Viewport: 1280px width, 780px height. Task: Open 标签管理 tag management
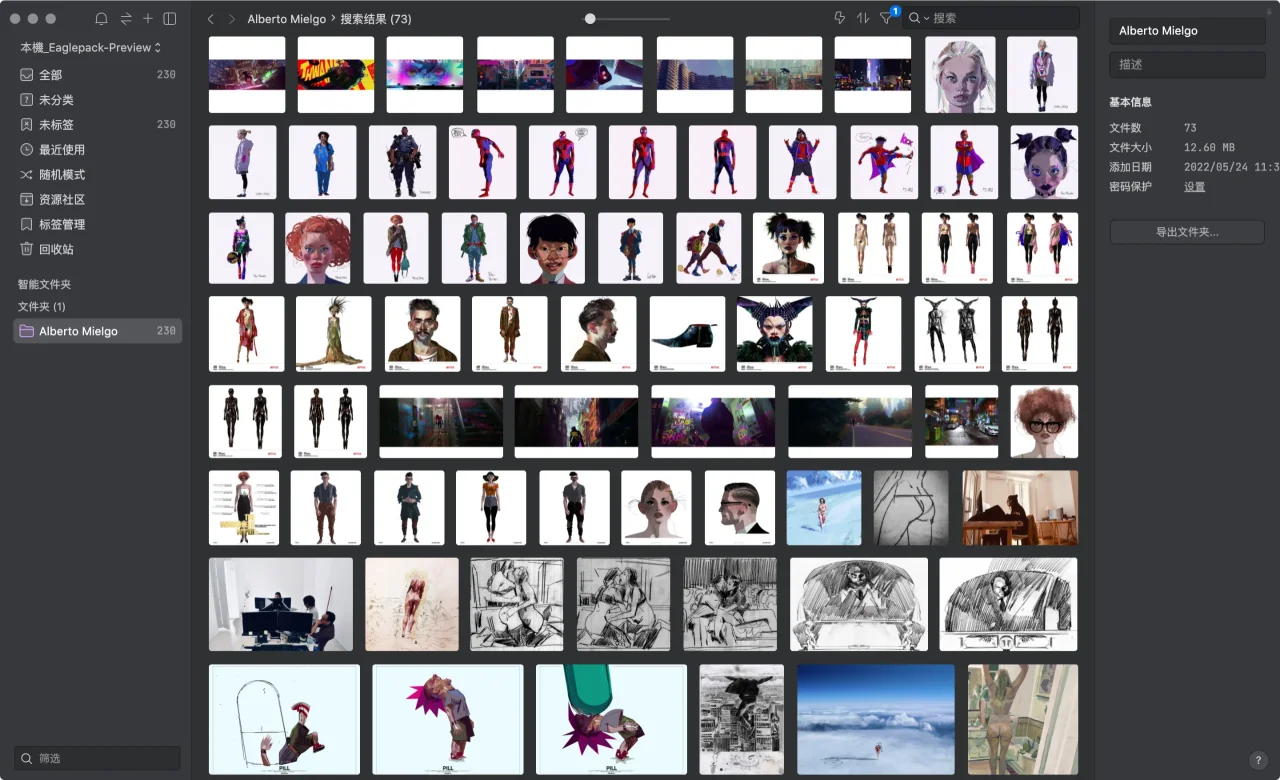(98, 225)
